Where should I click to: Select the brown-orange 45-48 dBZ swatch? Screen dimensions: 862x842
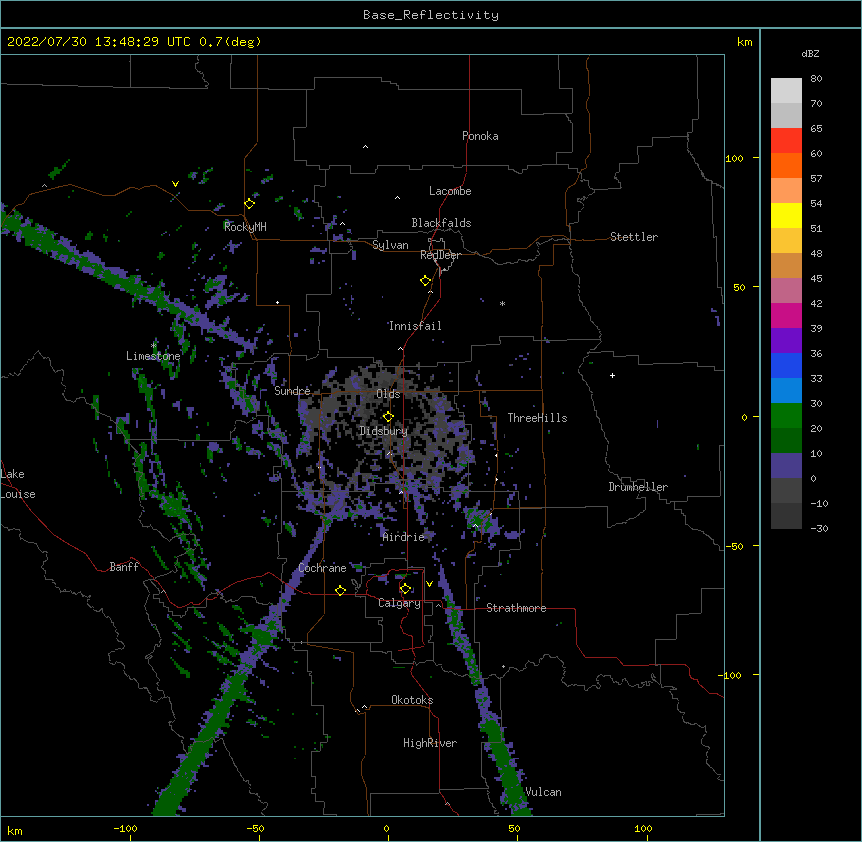point(786,265)
